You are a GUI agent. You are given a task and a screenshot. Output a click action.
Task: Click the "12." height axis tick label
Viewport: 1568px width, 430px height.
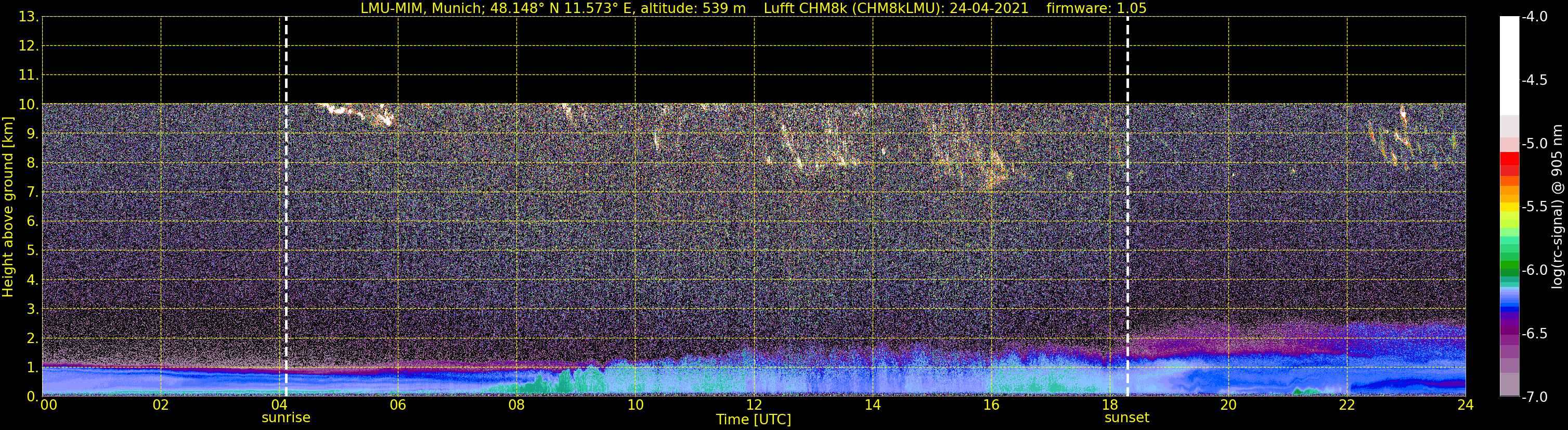point(29,46)
